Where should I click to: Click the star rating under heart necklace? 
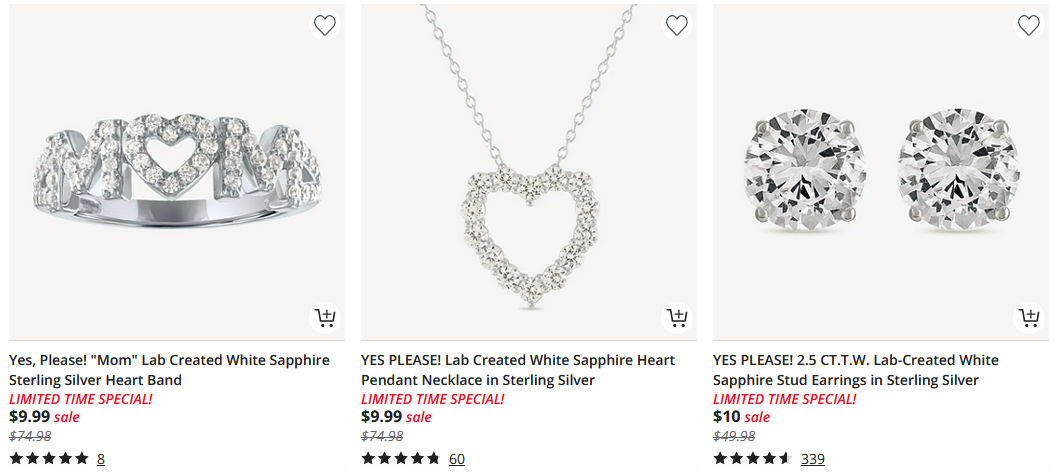click(400, 459)
